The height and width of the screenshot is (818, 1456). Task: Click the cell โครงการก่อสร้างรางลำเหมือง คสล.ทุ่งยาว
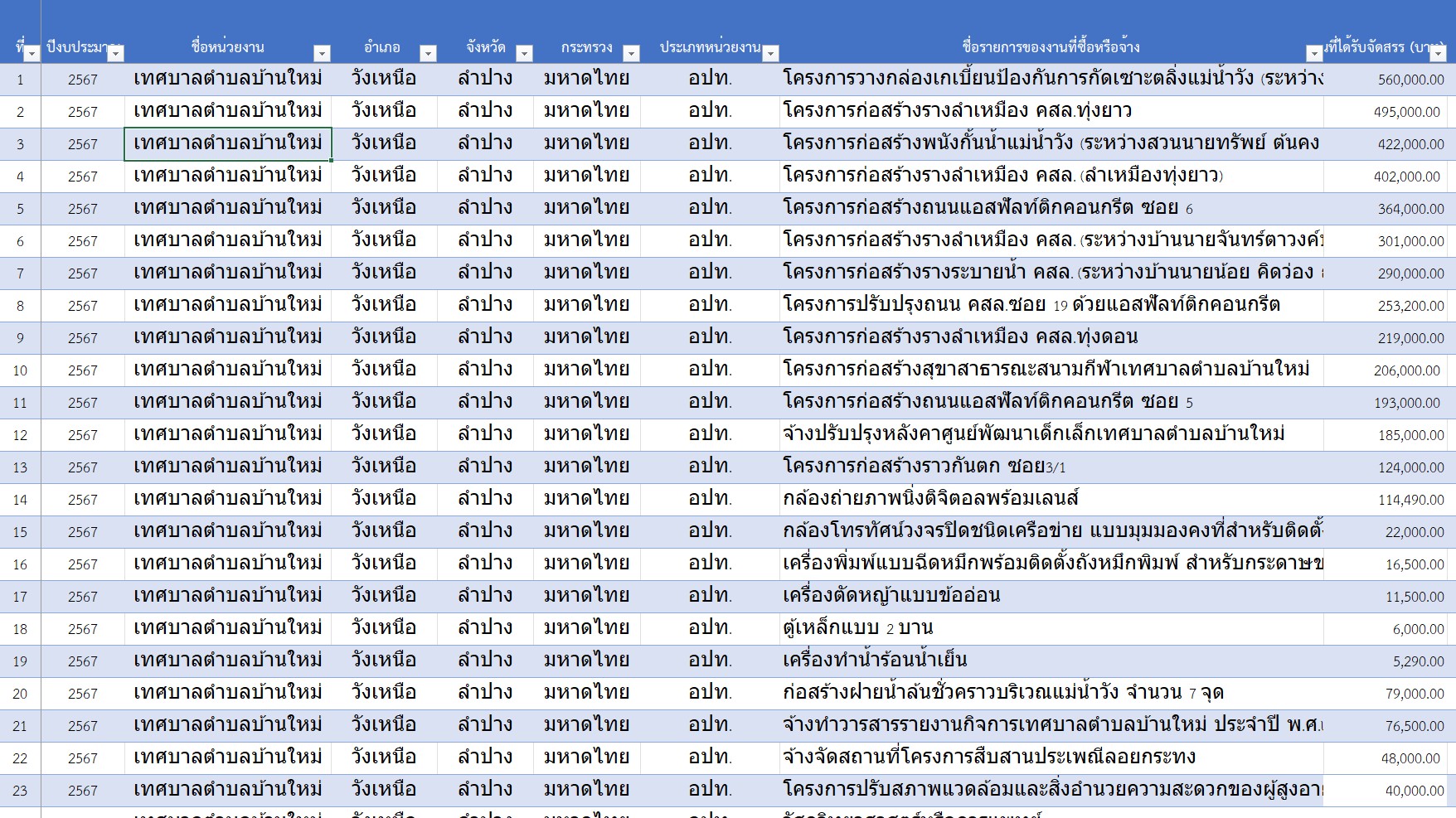tap(1051, 112)
